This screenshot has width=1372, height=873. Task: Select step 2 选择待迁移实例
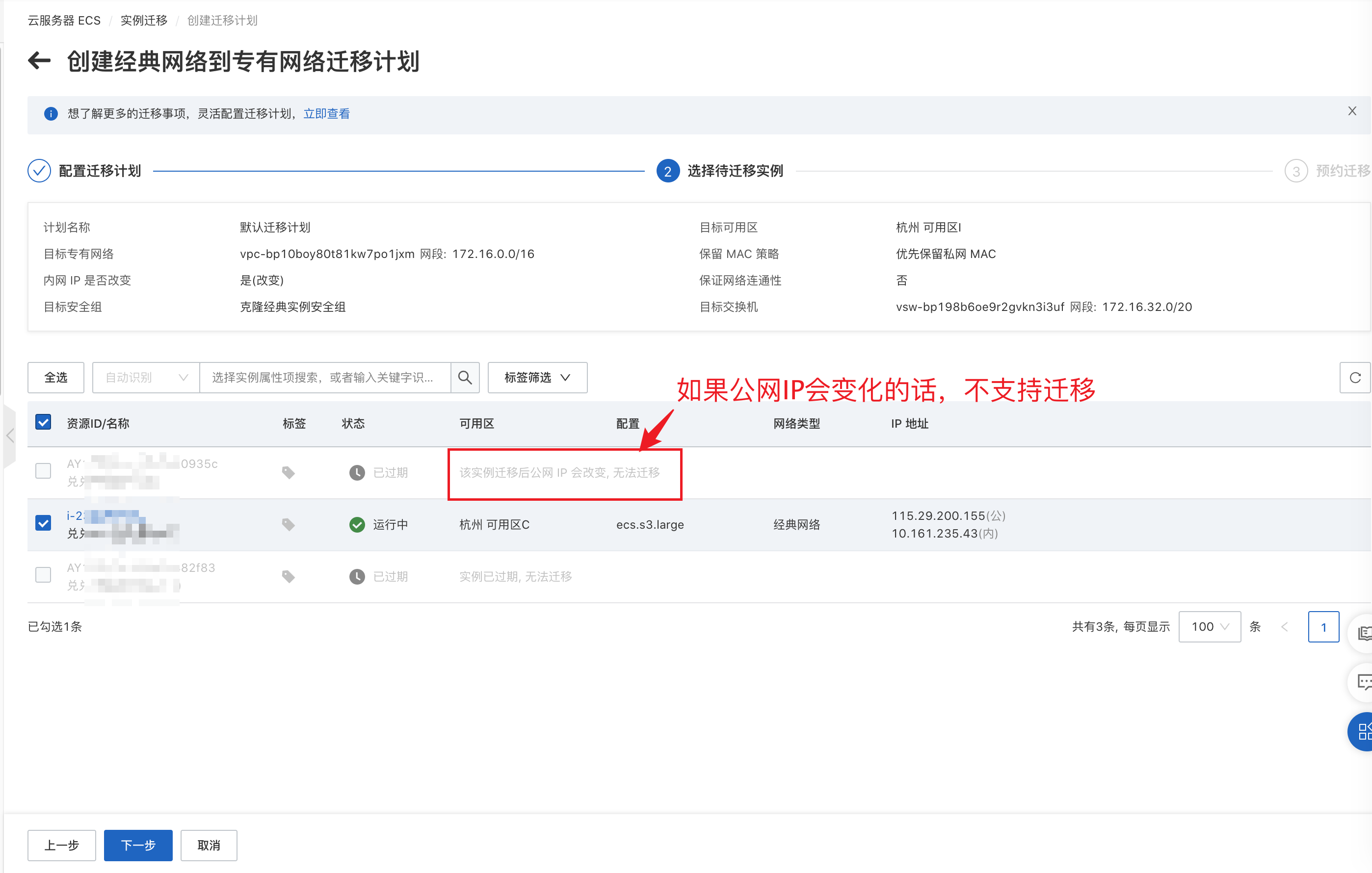(x=720, y=171)
